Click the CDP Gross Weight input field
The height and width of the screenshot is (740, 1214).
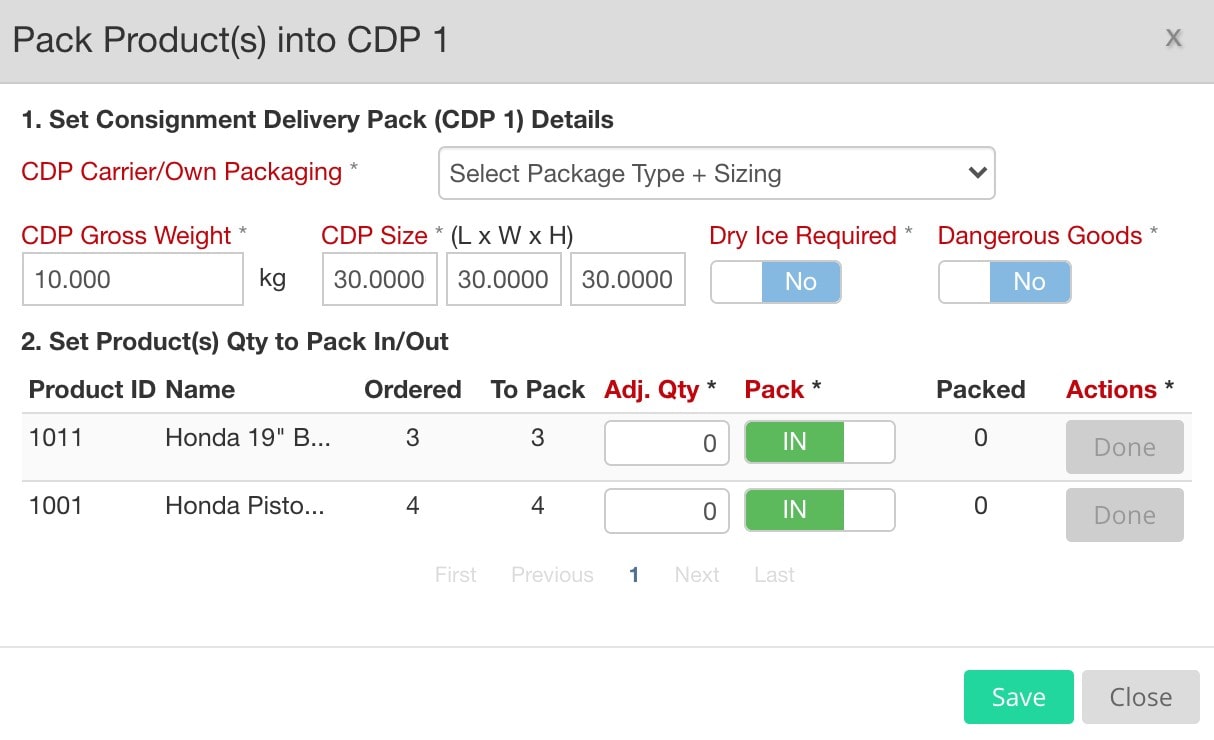[133, 279]
